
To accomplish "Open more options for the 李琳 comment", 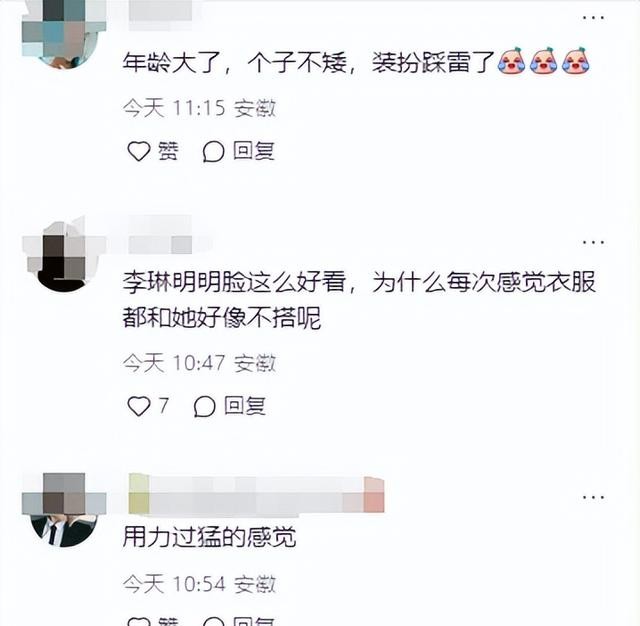I will pyautogui.click(x=593, y=242).
